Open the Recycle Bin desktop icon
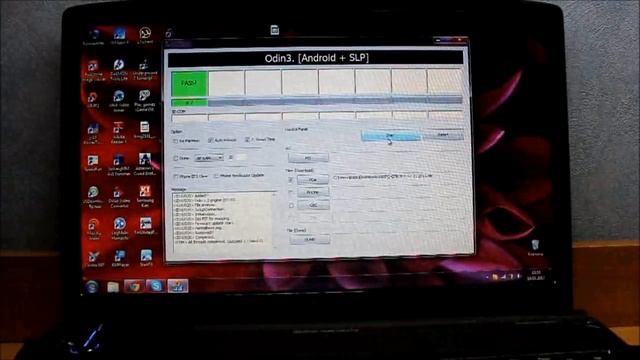Screen dimensions: 640x360 point(536,248)
